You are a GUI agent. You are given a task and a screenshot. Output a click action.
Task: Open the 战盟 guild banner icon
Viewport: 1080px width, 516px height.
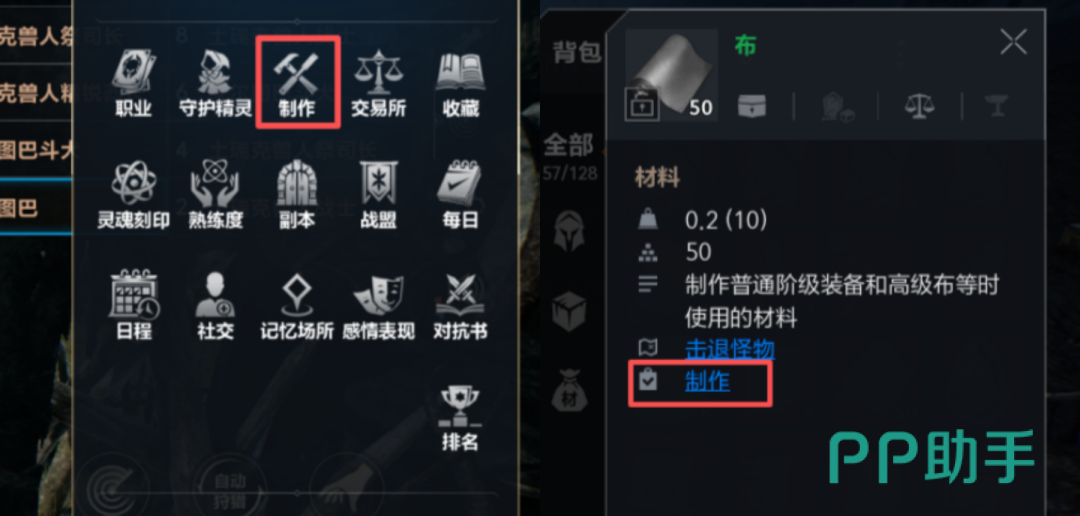(x=378, y=194)
